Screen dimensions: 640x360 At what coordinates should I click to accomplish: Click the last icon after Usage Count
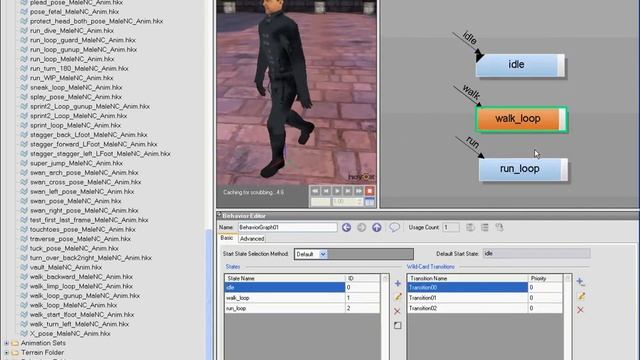click(500, 227)
